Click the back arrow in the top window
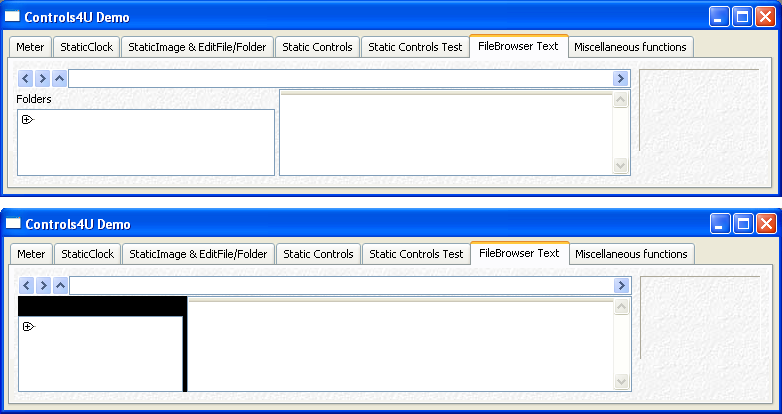Image resolution: width=782 pixels, height=414 pixels. coord(26,78)
